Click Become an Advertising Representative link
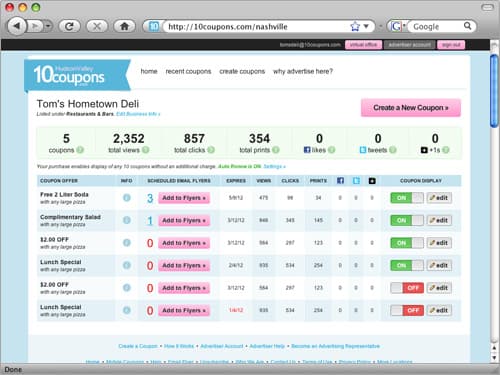 [335, 346]
